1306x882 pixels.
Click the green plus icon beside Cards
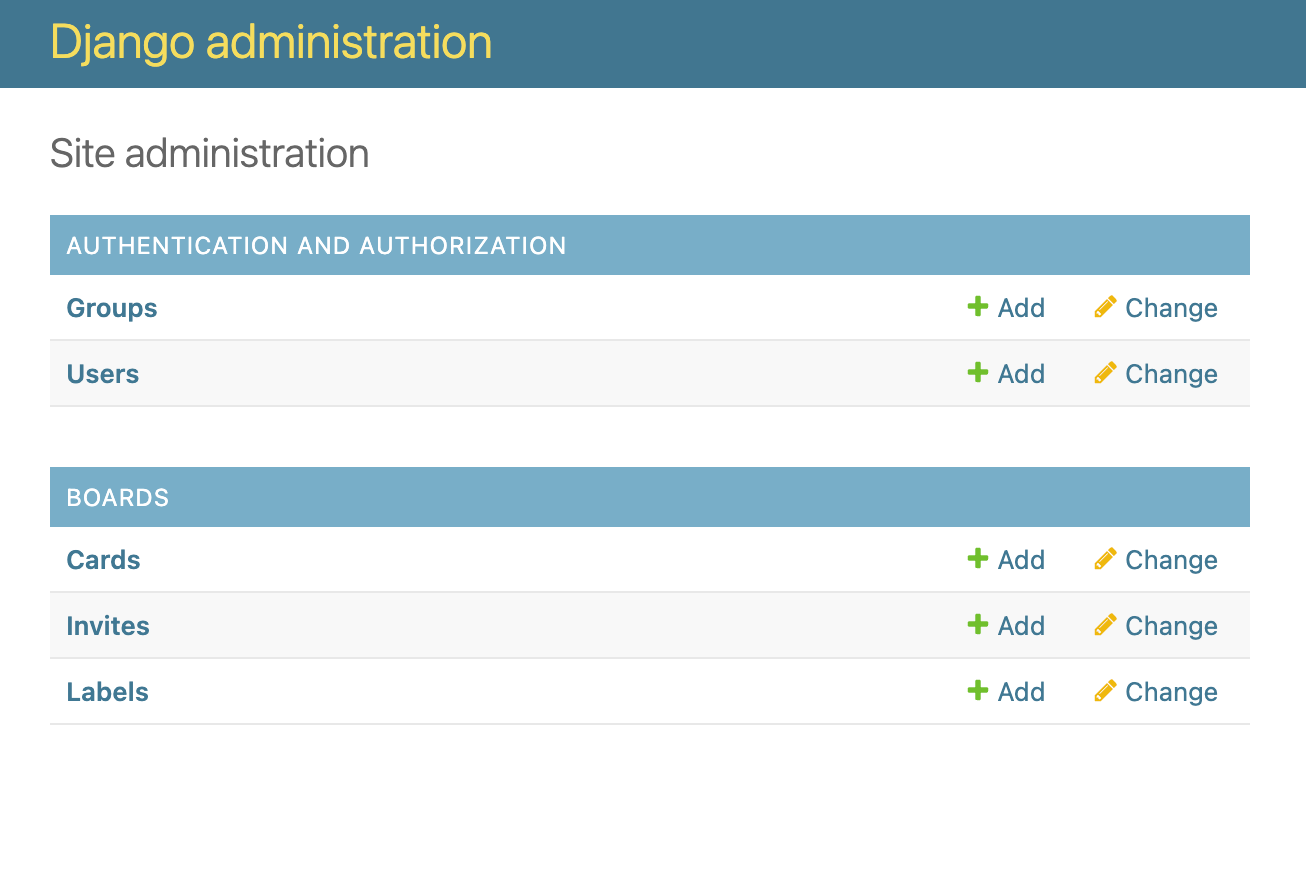[976, 559]
